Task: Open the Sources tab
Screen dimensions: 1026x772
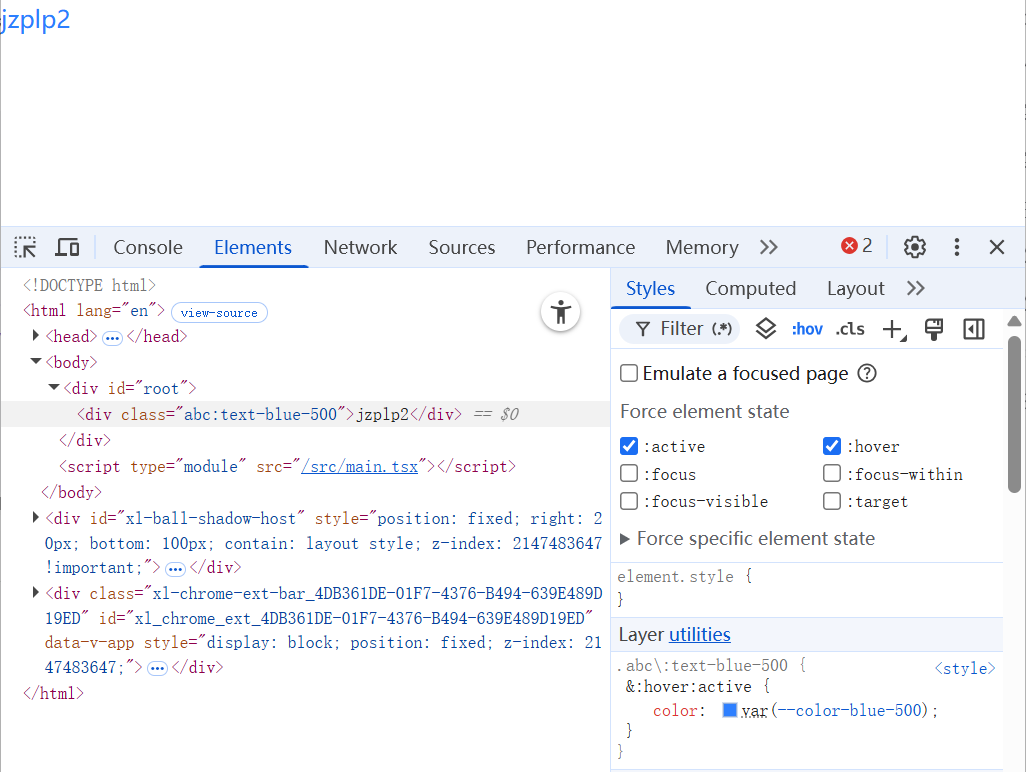Action: tap(462, 247)
